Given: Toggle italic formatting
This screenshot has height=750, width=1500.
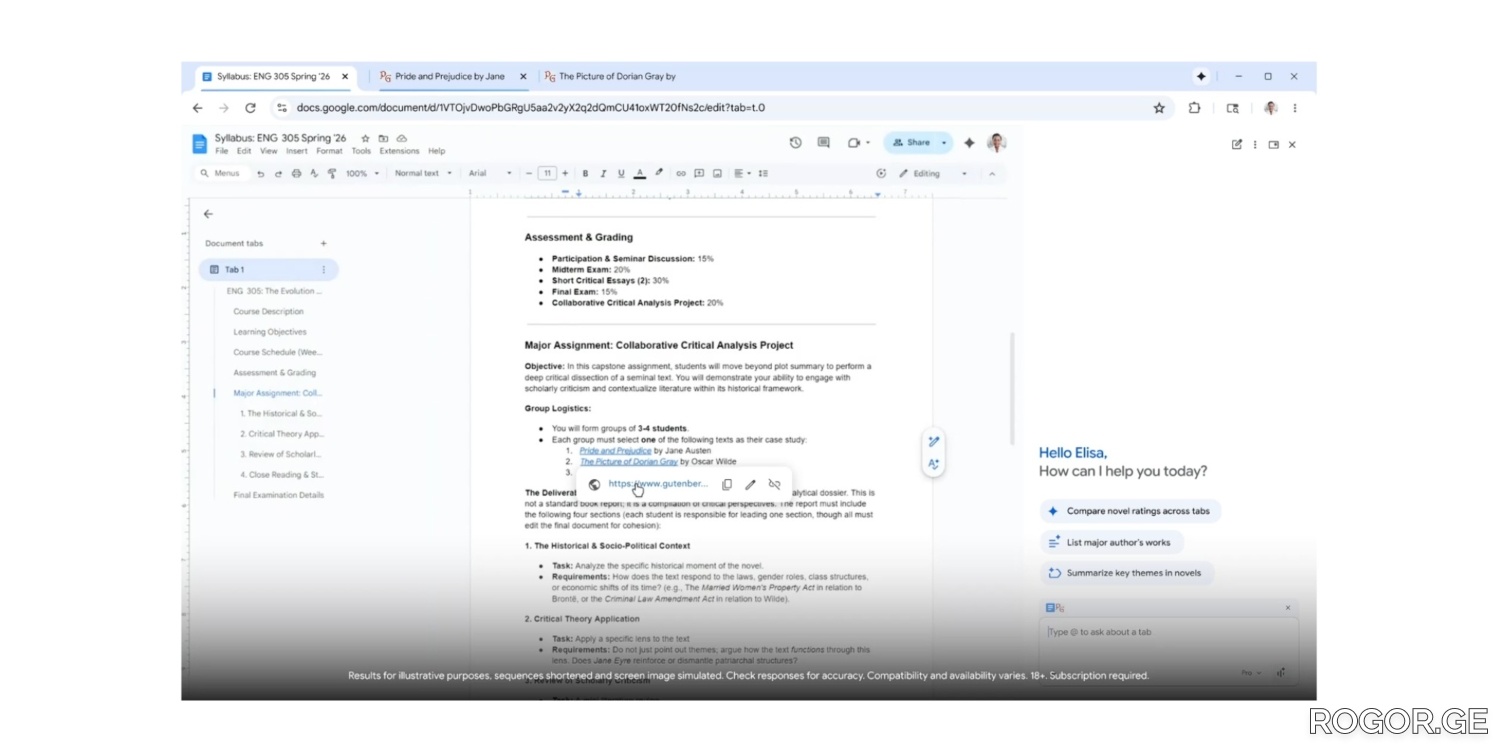Looking at the screenshot, I should 603,174.
